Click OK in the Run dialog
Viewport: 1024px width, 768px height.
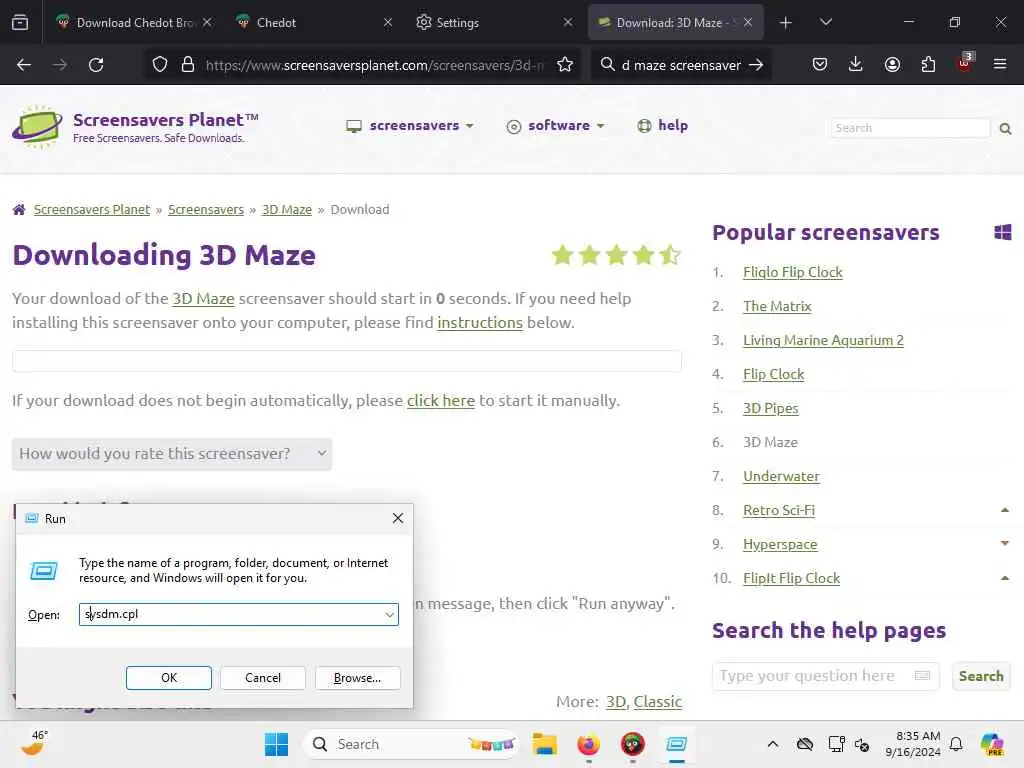pyautogui.click(x=168, y=678)
